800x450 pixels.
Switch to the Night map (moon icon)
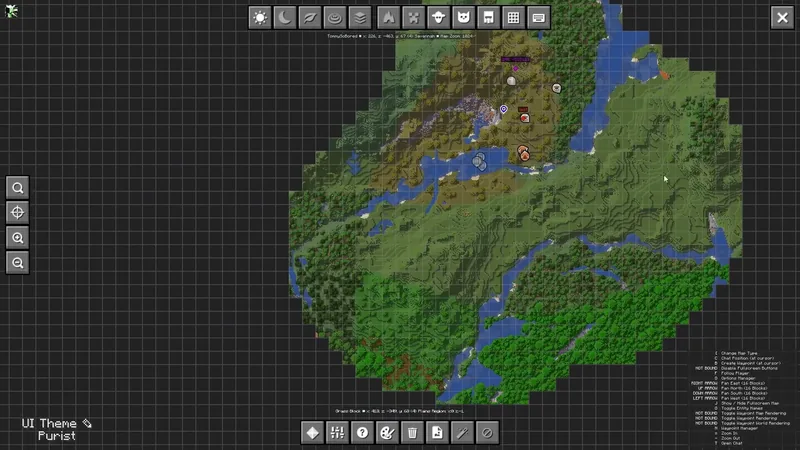pos(285,18)
